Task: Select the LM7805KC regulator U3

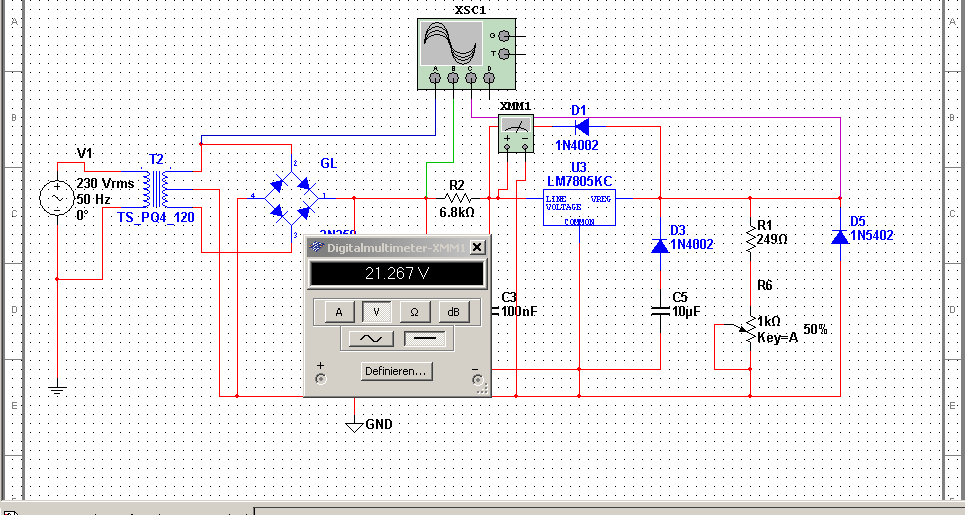Action: click(579, 208)
